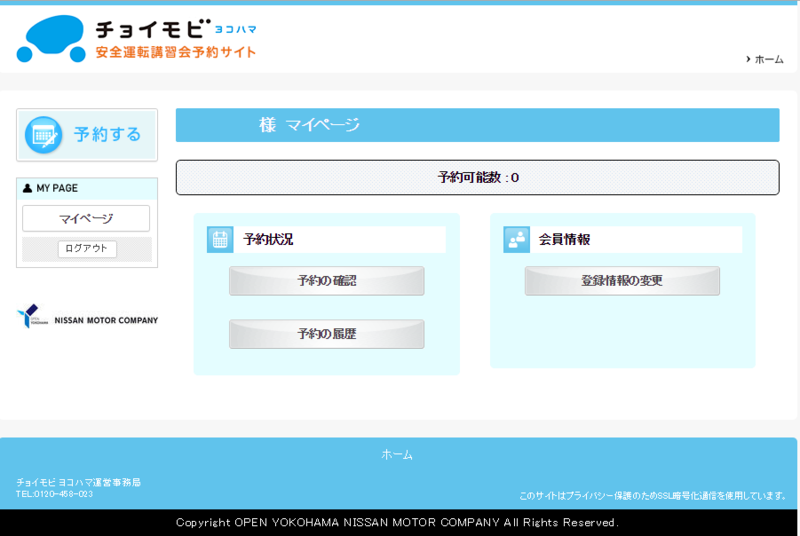Screen dimensions: 800x536
Task: Click the MY PAGE panel header label
Action: pos(57,188)
